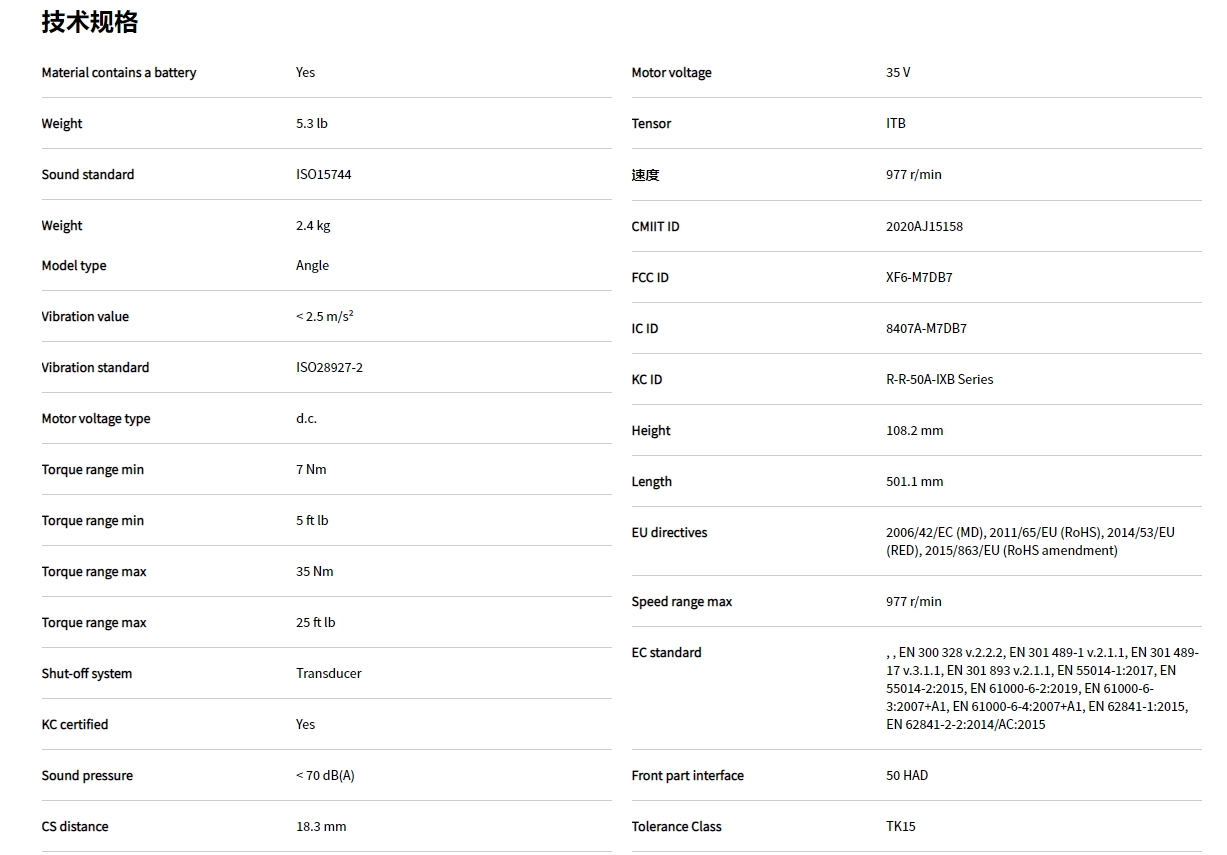Click the "Shut-off system" label

87,674
